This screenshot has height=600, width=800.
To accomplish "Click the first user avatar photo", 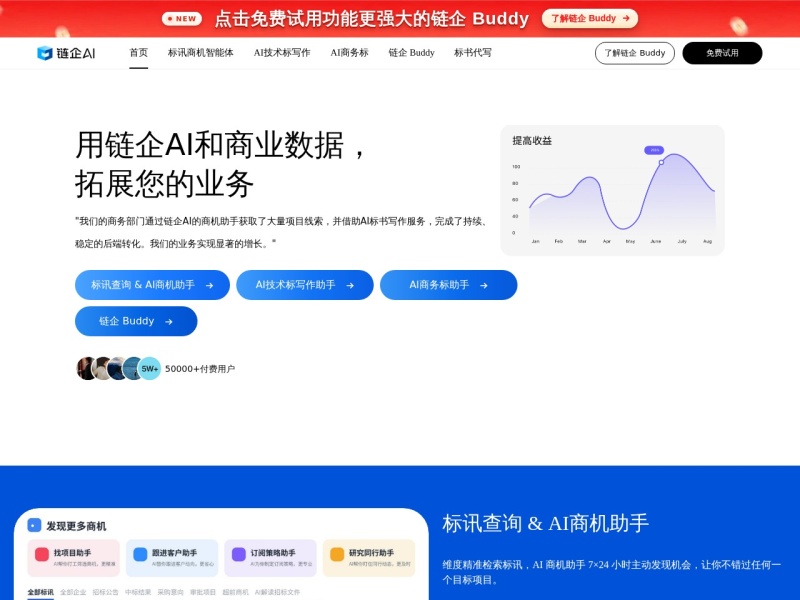I will pyautogui.click(x=86, y=368).
